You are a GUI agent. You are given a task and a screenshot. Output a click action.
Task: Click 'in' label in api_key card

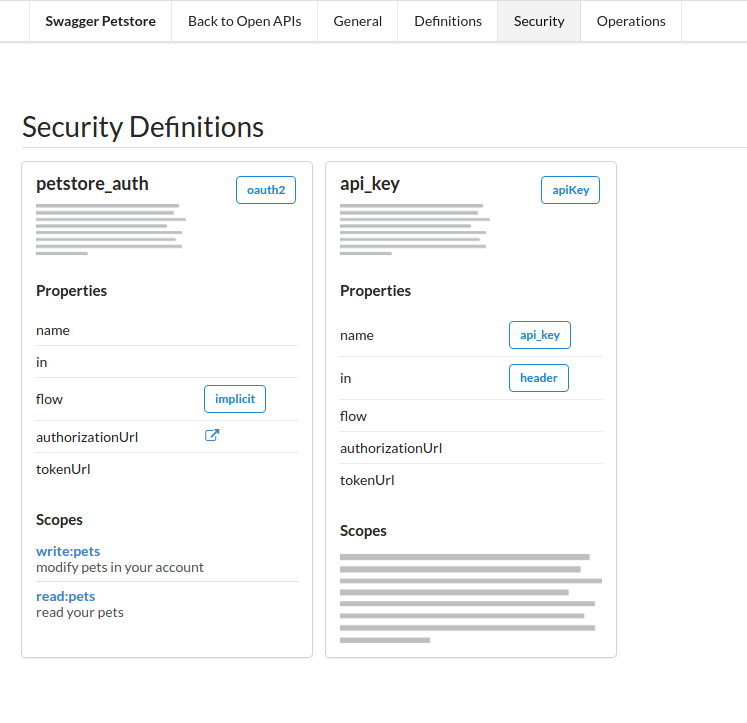pyautogui.click(x=345, y=379)
